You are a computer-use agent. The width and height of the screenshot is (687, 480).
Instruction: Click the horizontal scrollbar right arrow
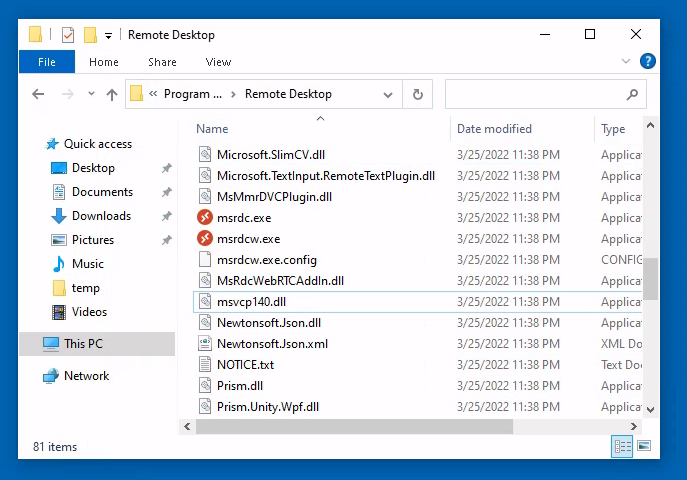pos(634,426)
